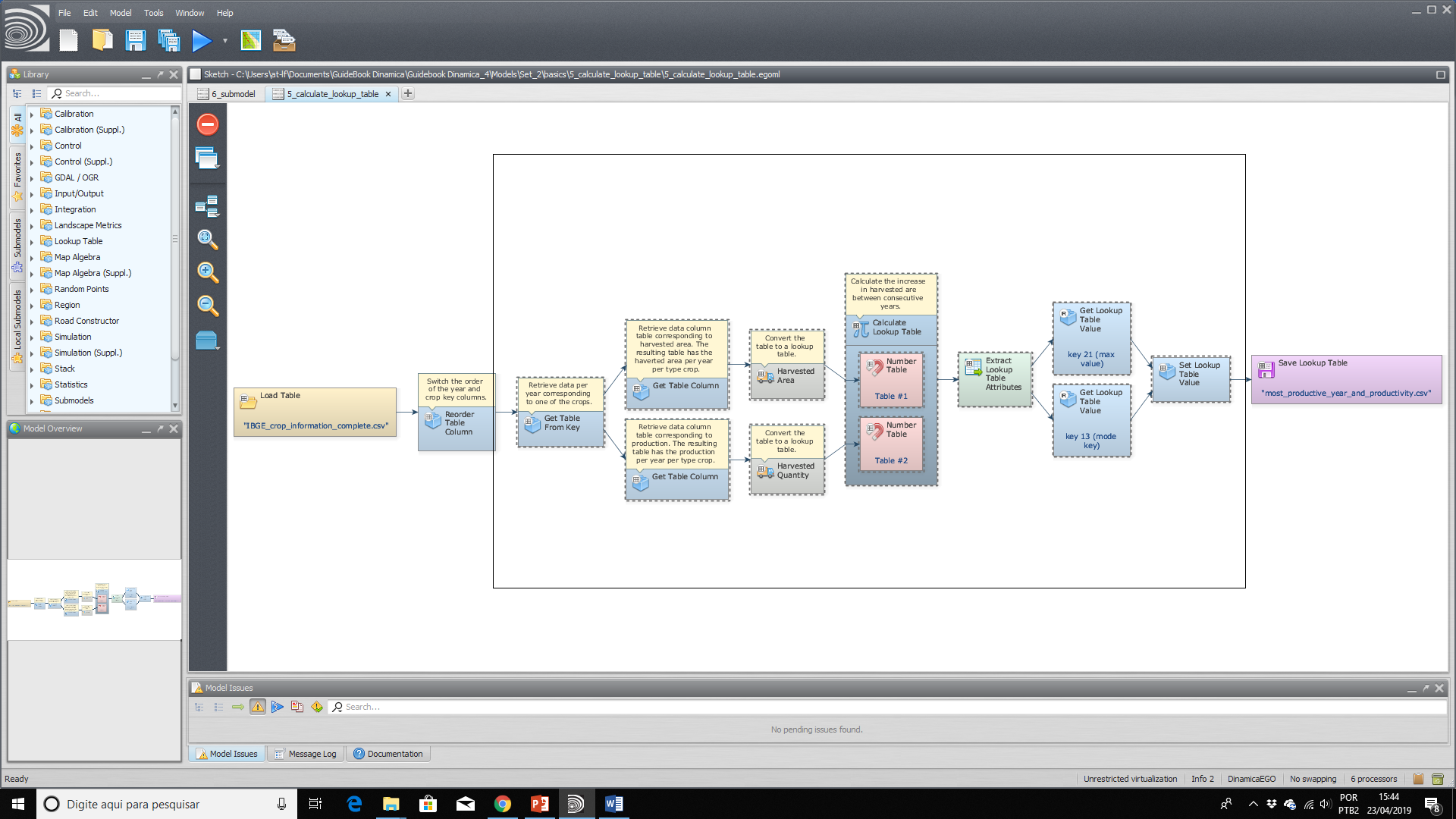Click the Info 2 status bar entry
1456x819 pixels.
(1202, 779)
